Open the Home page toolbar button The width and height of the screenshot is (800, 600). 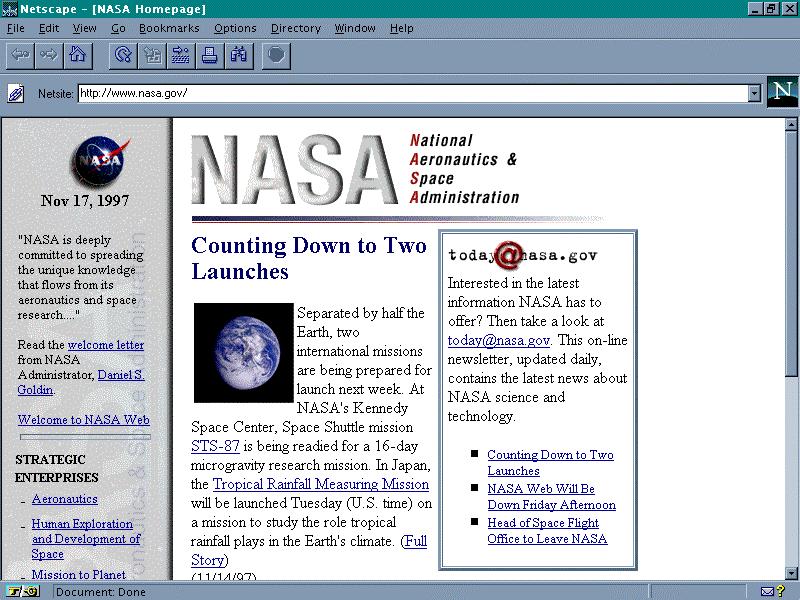78,55
